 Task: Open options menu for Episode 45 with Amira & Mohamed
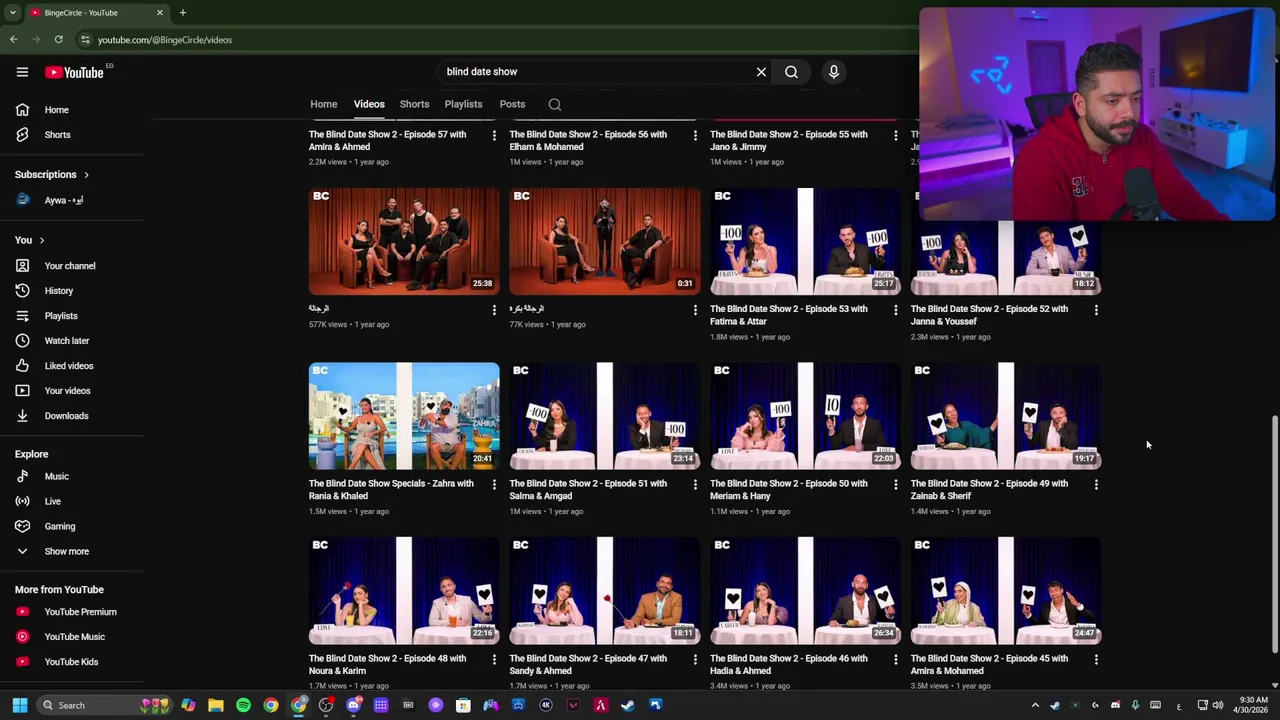1096,659
